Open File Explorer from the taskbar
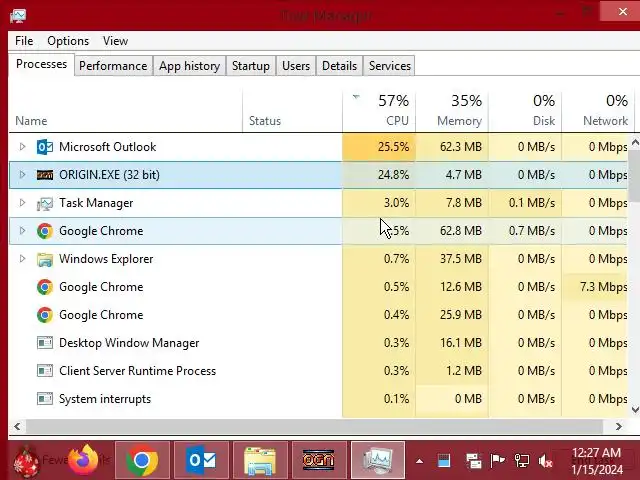This screenshot has width=640, height=480. [260, 460]
